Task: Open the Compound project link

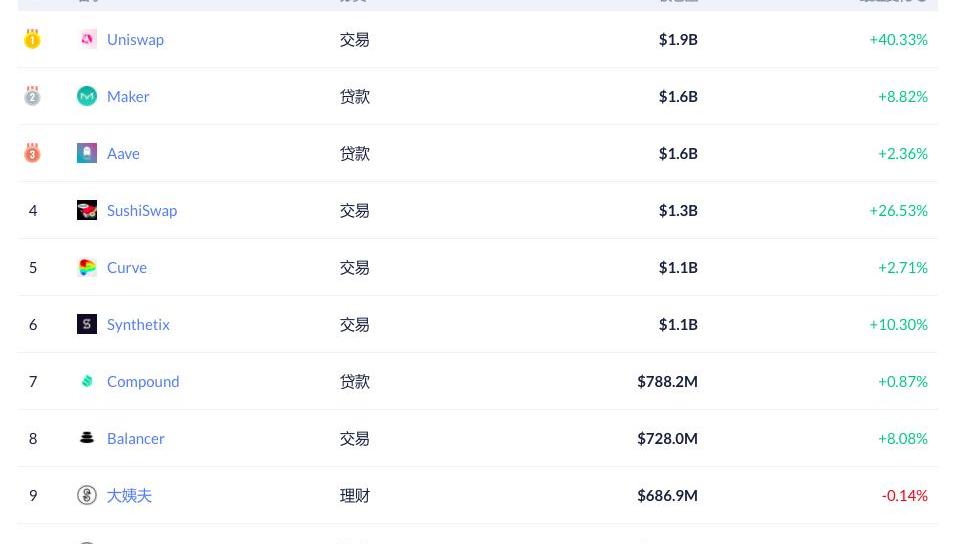Action: [143, 381]
